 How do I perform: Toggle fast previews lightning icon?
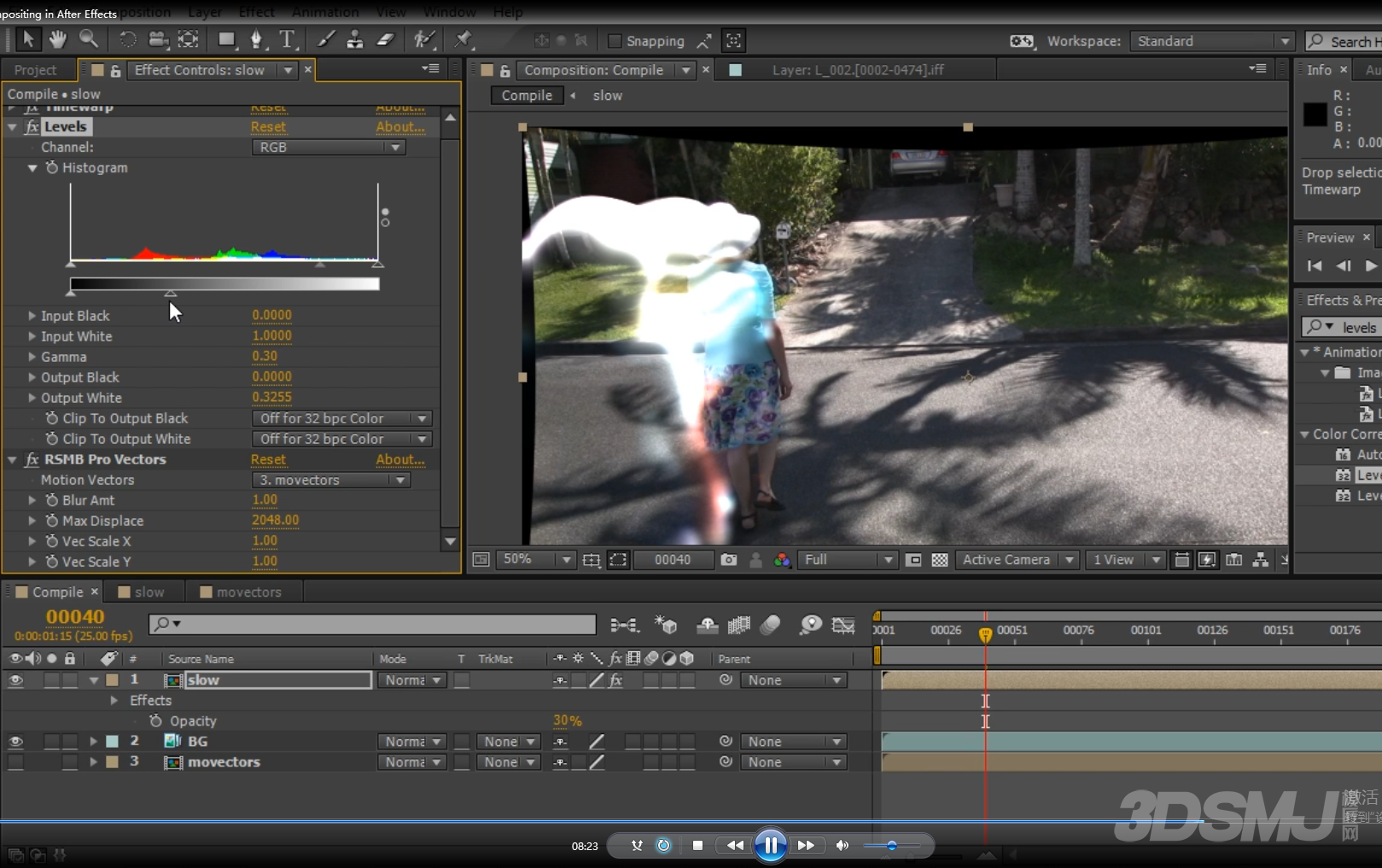[x=1207, y=560]
